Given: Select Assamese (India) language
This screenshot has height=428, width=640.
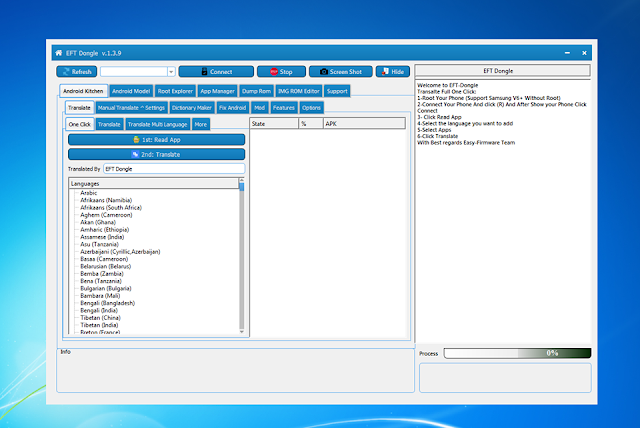Looking at the screenshot, I should click(x=102, y=237).
